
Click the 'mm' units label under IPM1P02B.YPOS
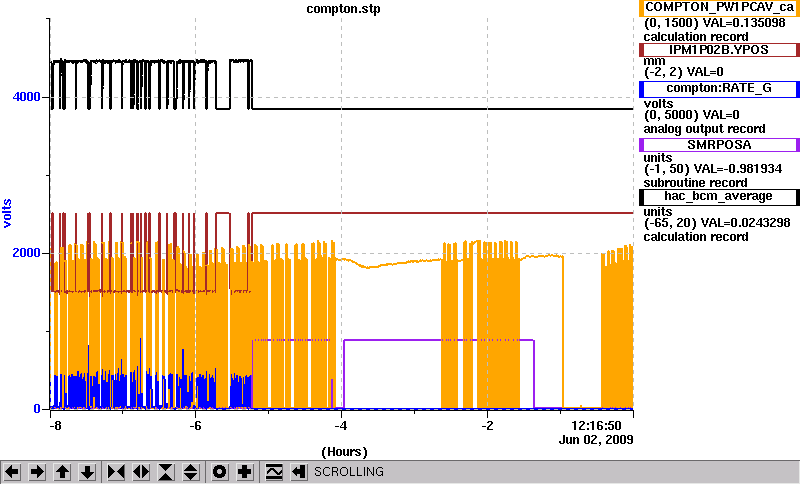pyautogui.click(x=654, y=61)
